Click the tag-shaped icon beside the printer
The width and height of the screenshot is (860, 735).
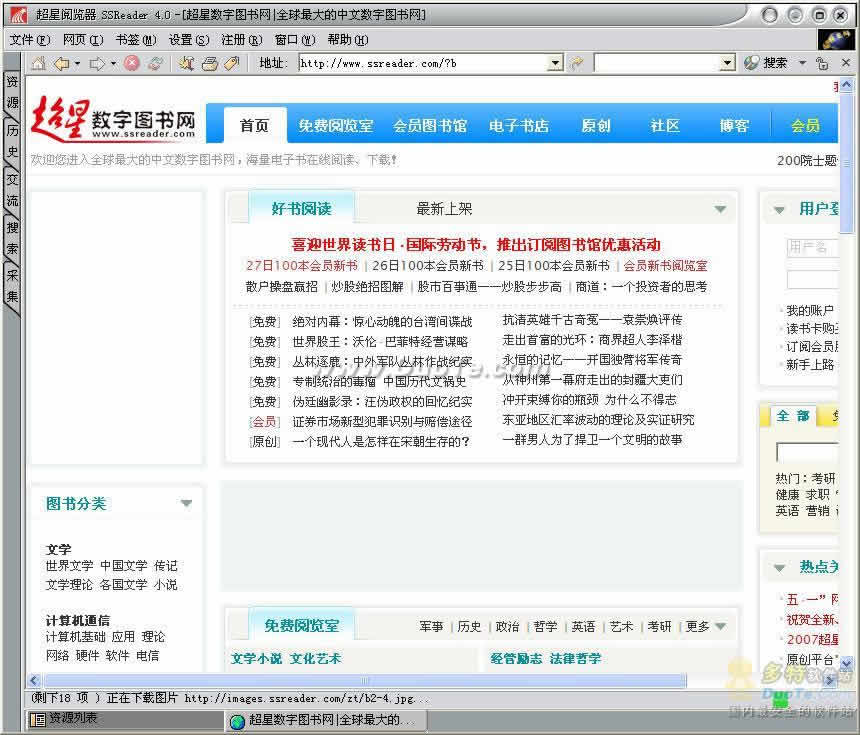tap(232, 64)
